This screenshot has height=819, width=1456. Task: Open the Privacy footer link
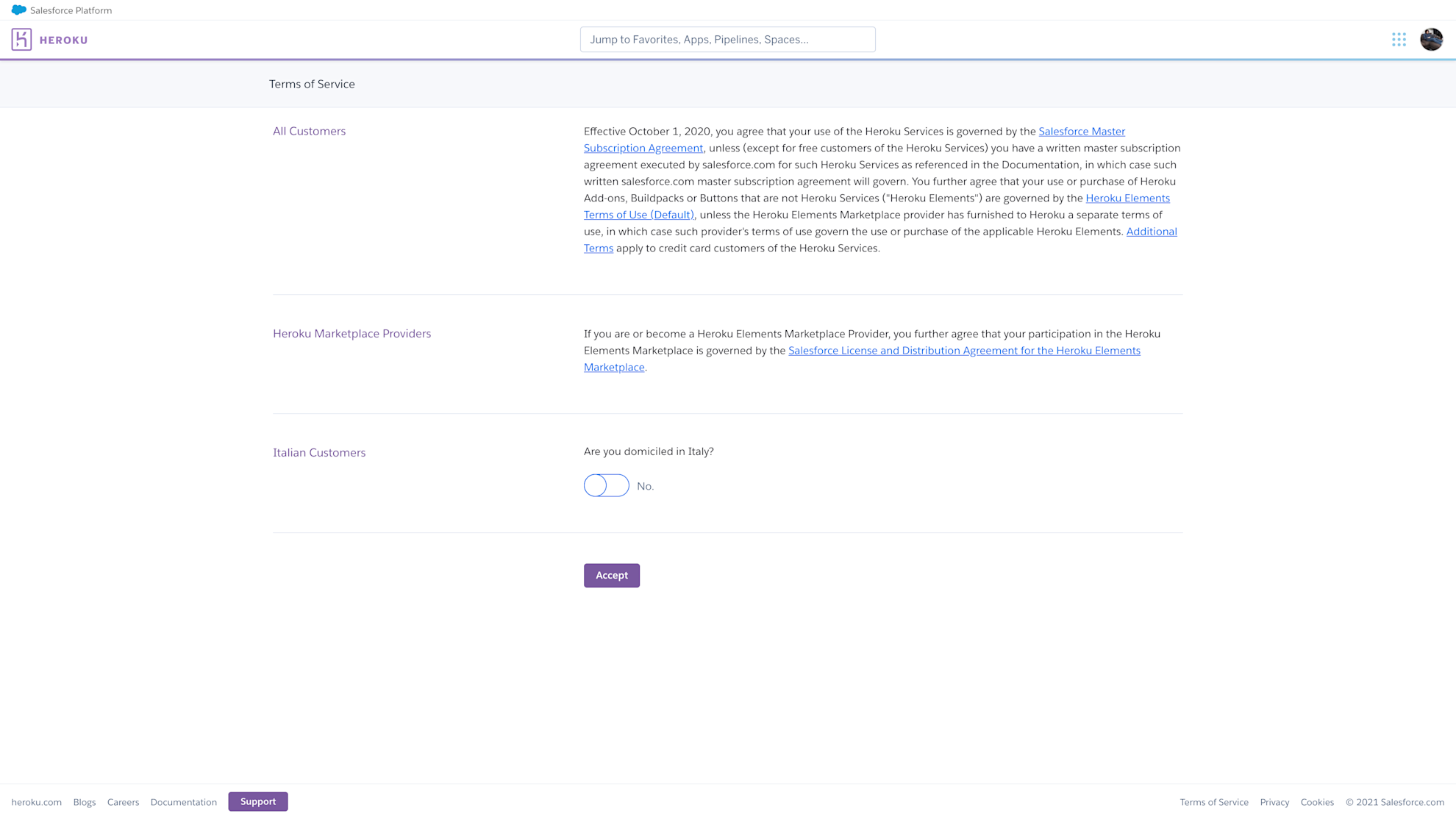click(1274, 802)
